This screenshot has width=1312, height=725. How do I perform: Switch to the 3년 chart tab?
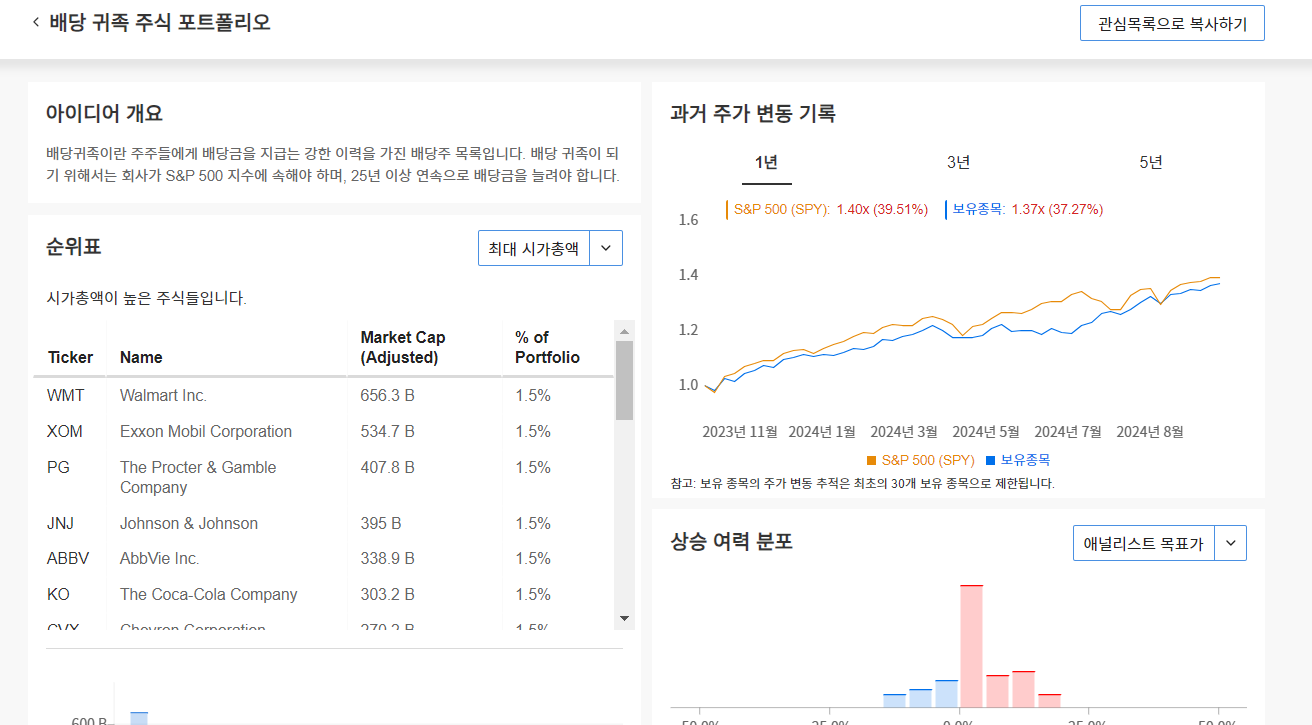pos(958,162)
